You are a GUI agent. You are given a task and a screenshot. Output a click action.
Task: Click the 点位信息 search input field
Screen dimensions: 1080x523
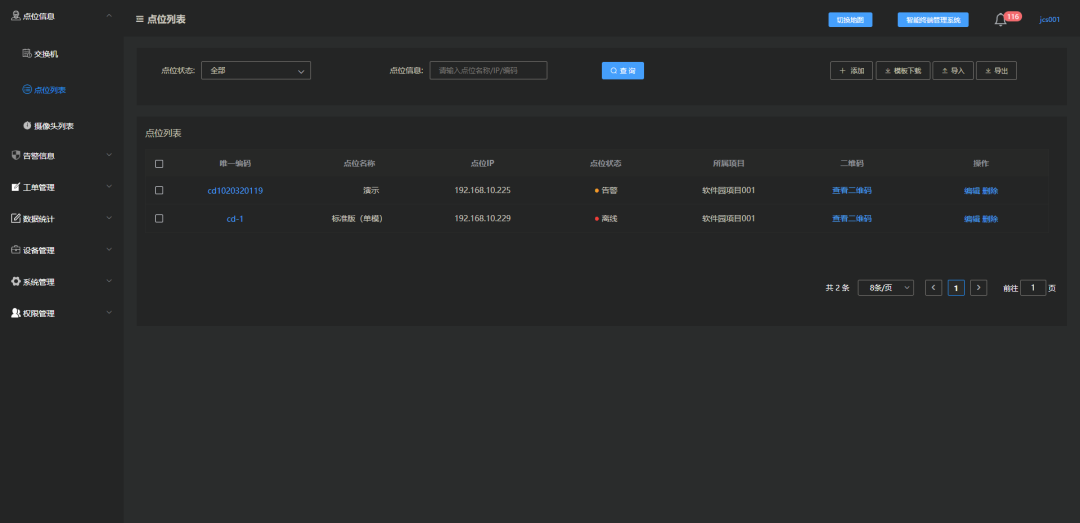pyautogui.click(x=488, y=70)
